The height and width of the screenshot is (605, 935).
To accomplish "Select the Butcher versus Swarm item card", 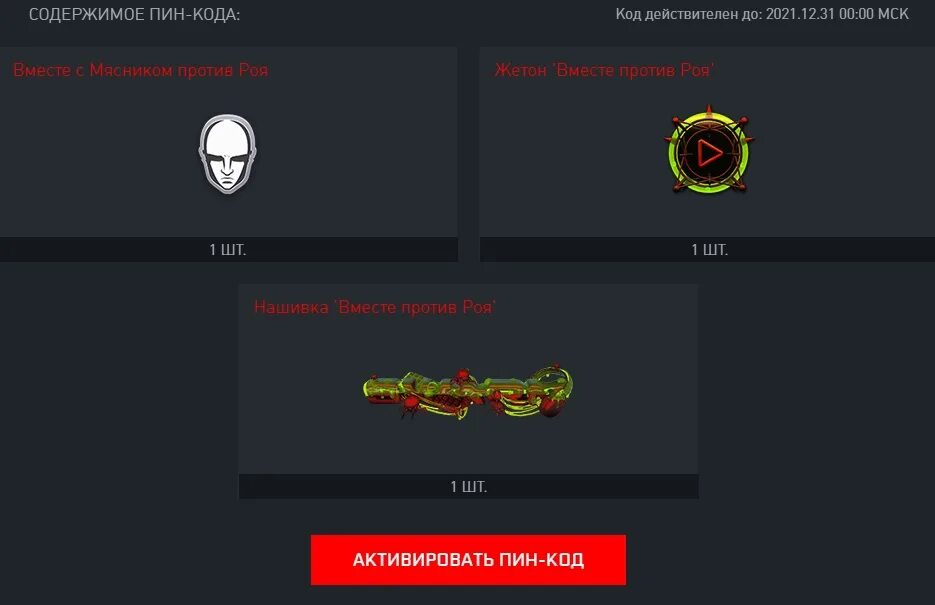I will pos(228,154).
